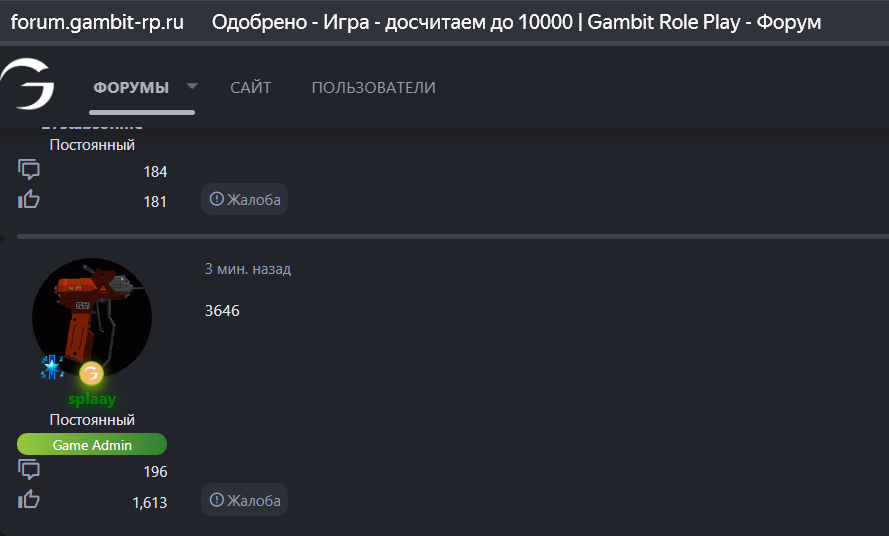Screen dimensions: 889x536
Task: Go to the САЙТ menu item
Action: click(250, 88)
